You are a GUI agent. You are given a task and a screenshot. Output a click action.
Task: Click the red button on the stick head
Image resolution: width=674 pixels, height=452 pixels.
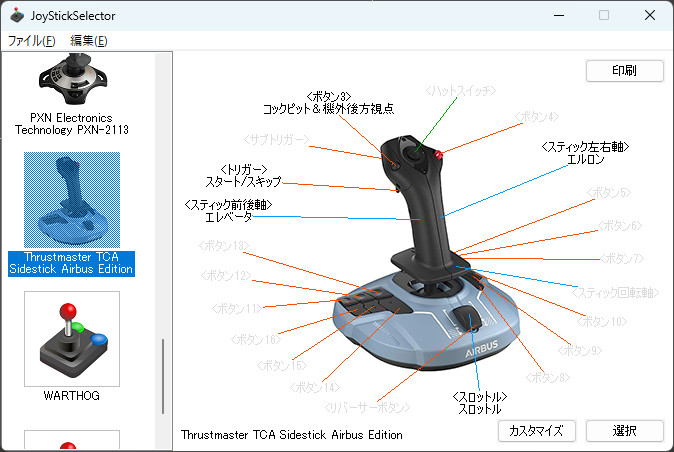(x=438, y=154)
